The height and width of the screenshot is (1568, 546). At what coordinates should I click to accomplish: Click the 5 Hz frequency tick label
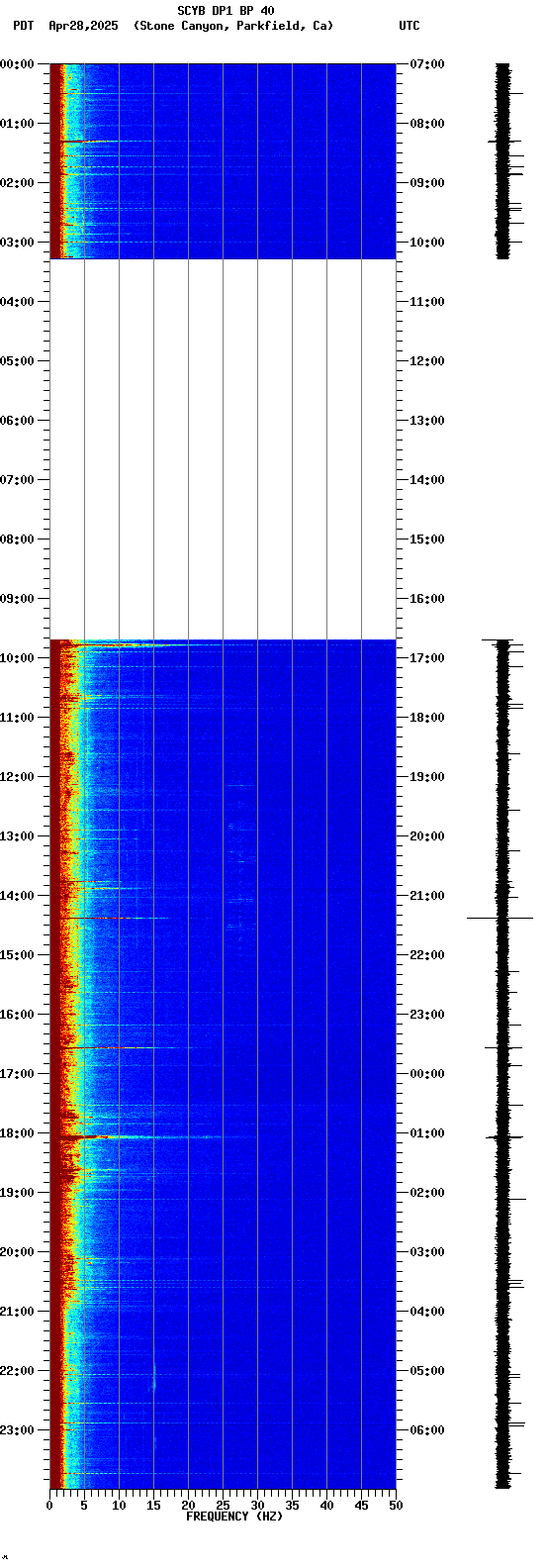[x=84, y=1506]
